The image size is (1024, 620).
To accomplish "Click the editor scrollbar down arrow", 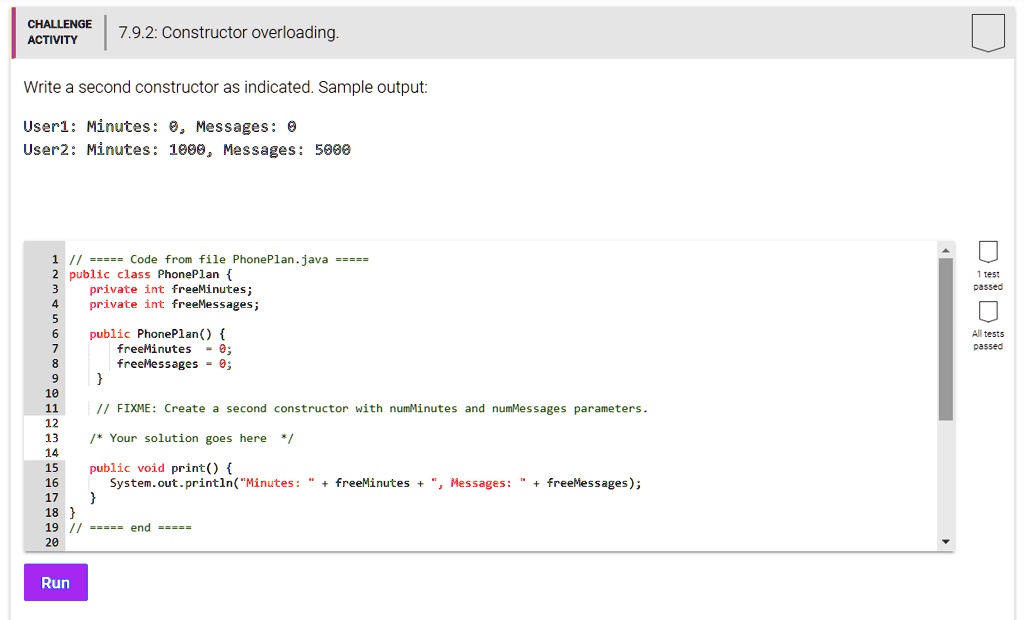I will [945, 542].
